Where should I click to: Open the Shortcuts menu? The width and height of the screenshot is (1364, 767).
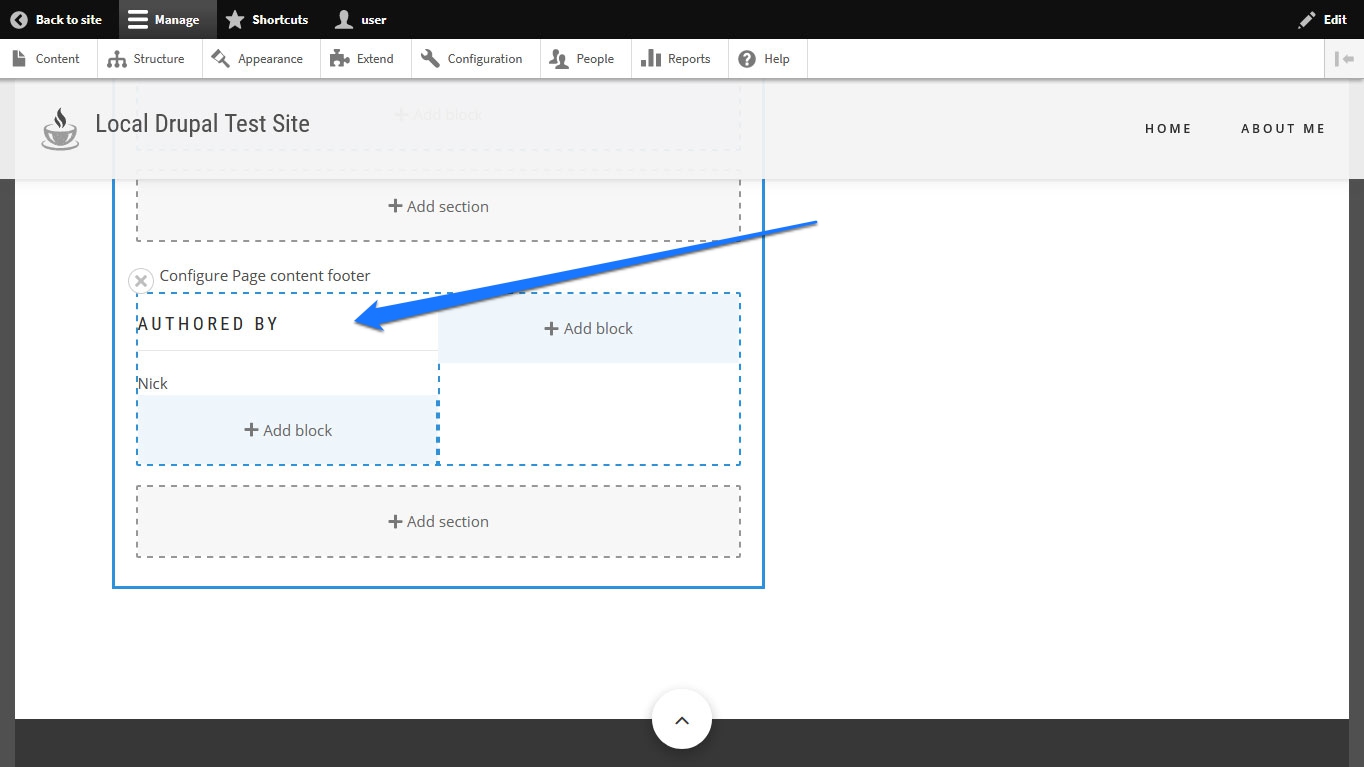coord(267,19)
